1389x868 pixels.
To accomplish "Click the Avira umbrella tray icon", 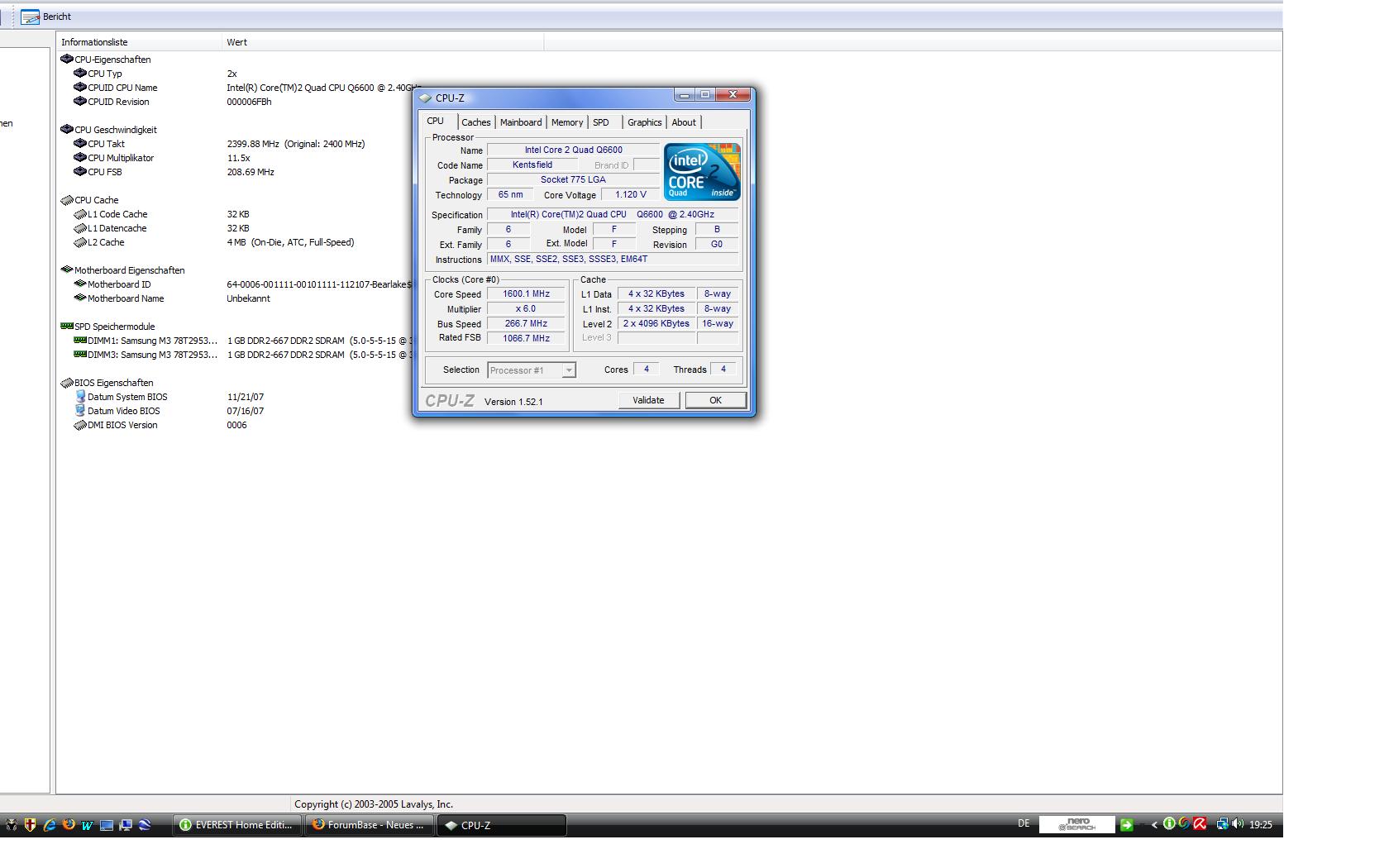I will [x=1200, y=823].
